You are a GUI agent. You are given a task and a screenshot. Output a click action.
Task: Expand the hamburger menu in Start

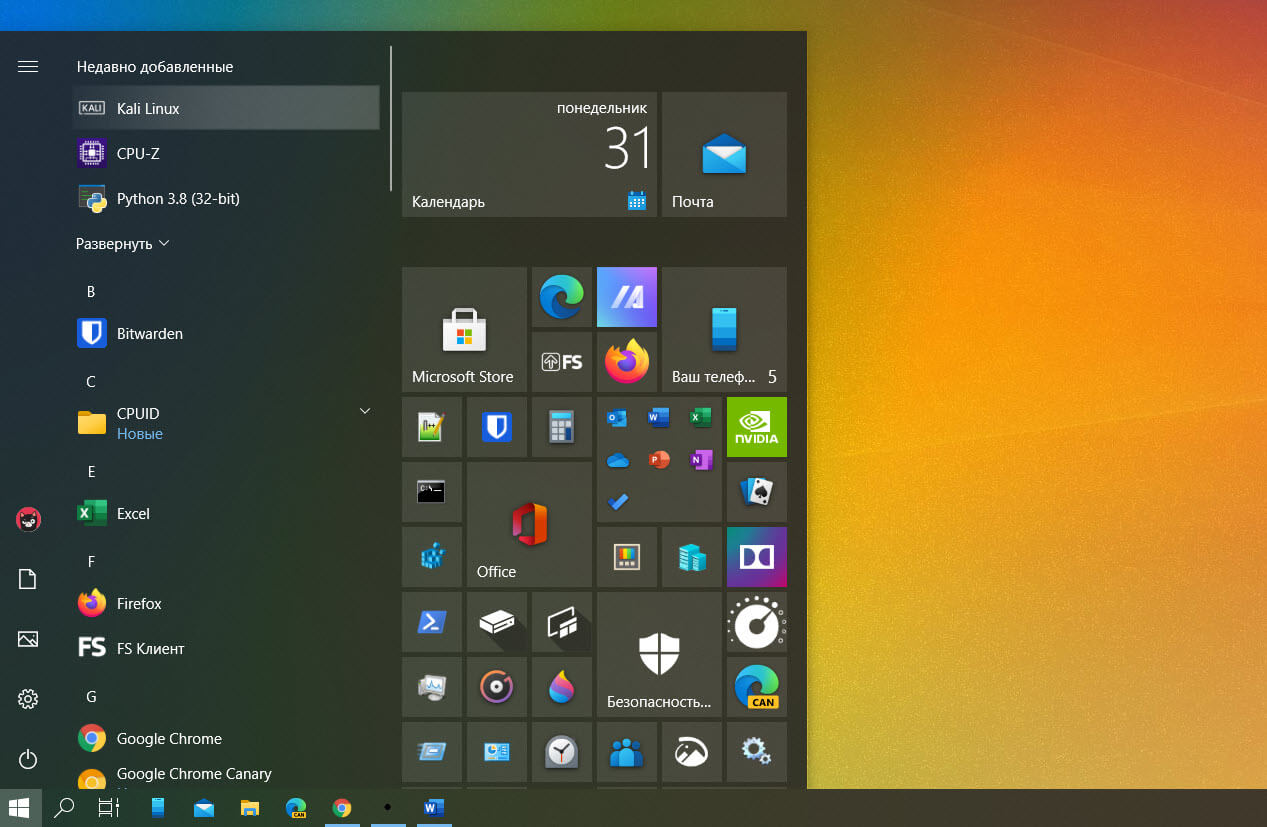coord(28,66)
